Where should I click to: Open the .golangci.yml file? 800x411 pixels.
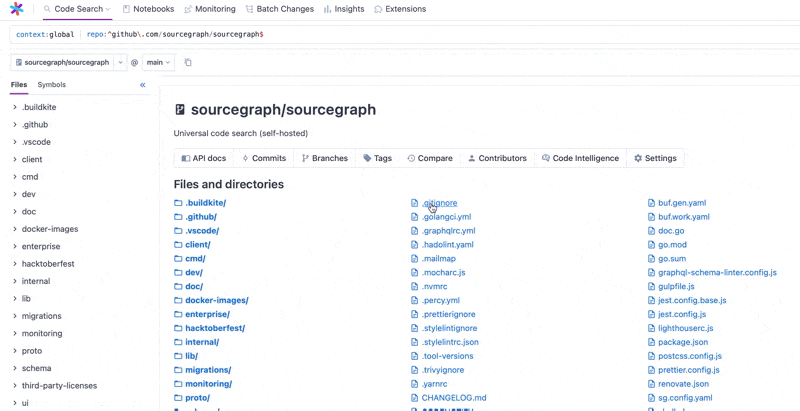(x=446, y=217)
